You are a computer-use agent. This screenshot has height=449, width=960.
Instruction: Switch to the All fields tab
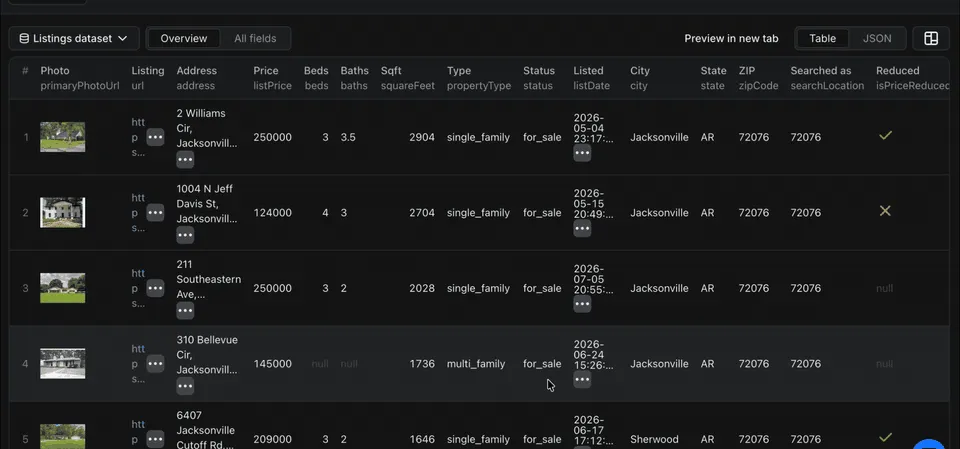pyautogui.click(x=255, y=39)
